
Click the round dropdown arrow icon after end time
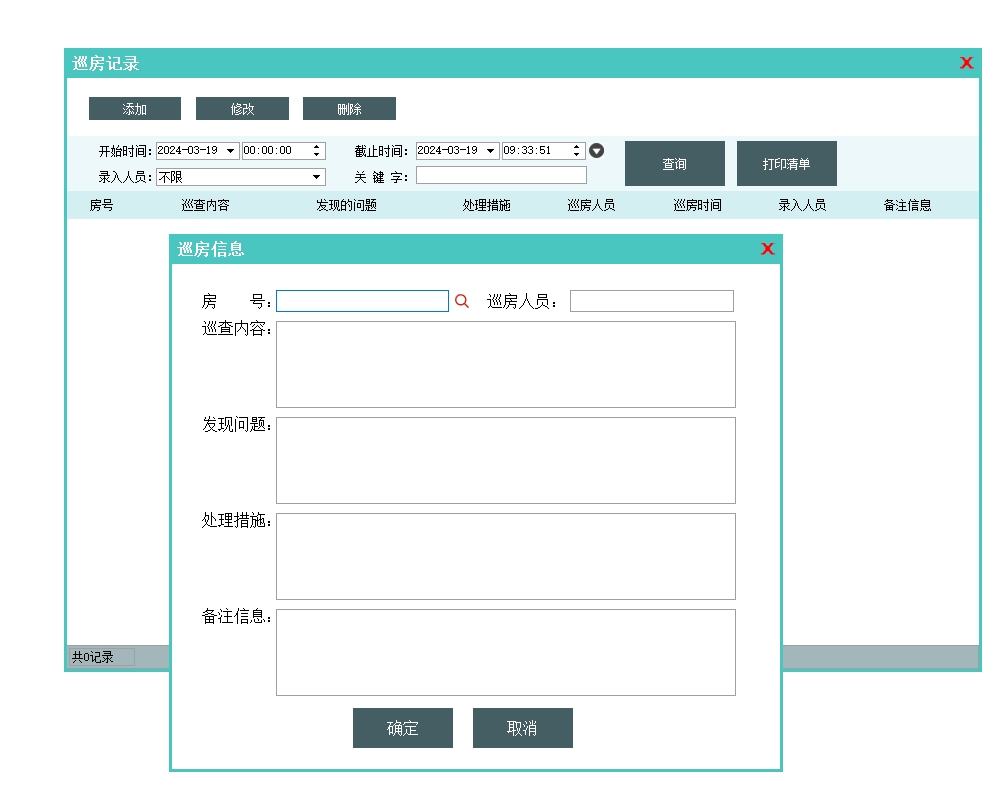[597, 151]
